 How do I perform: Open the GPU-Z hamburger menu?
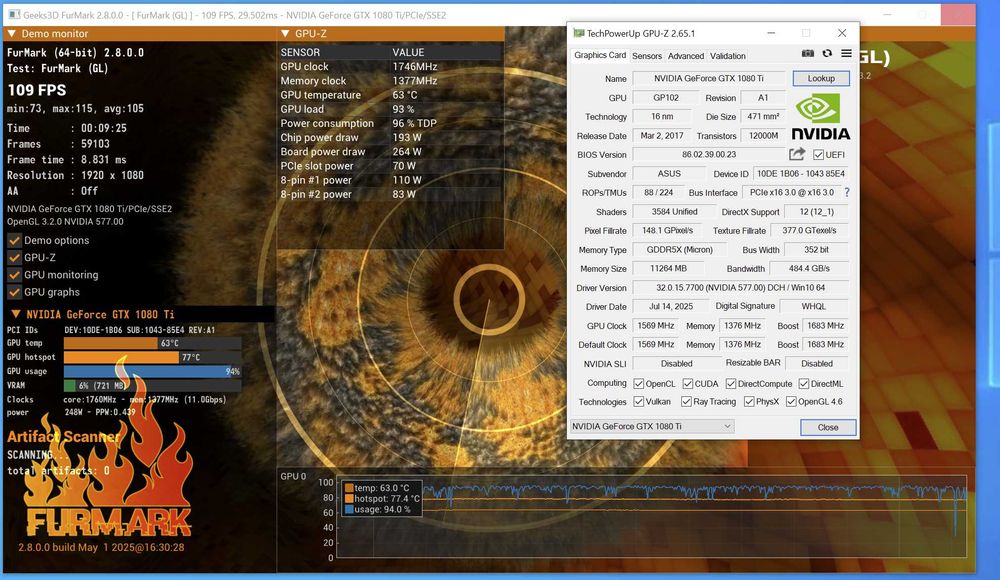click(x=846, y=54)
